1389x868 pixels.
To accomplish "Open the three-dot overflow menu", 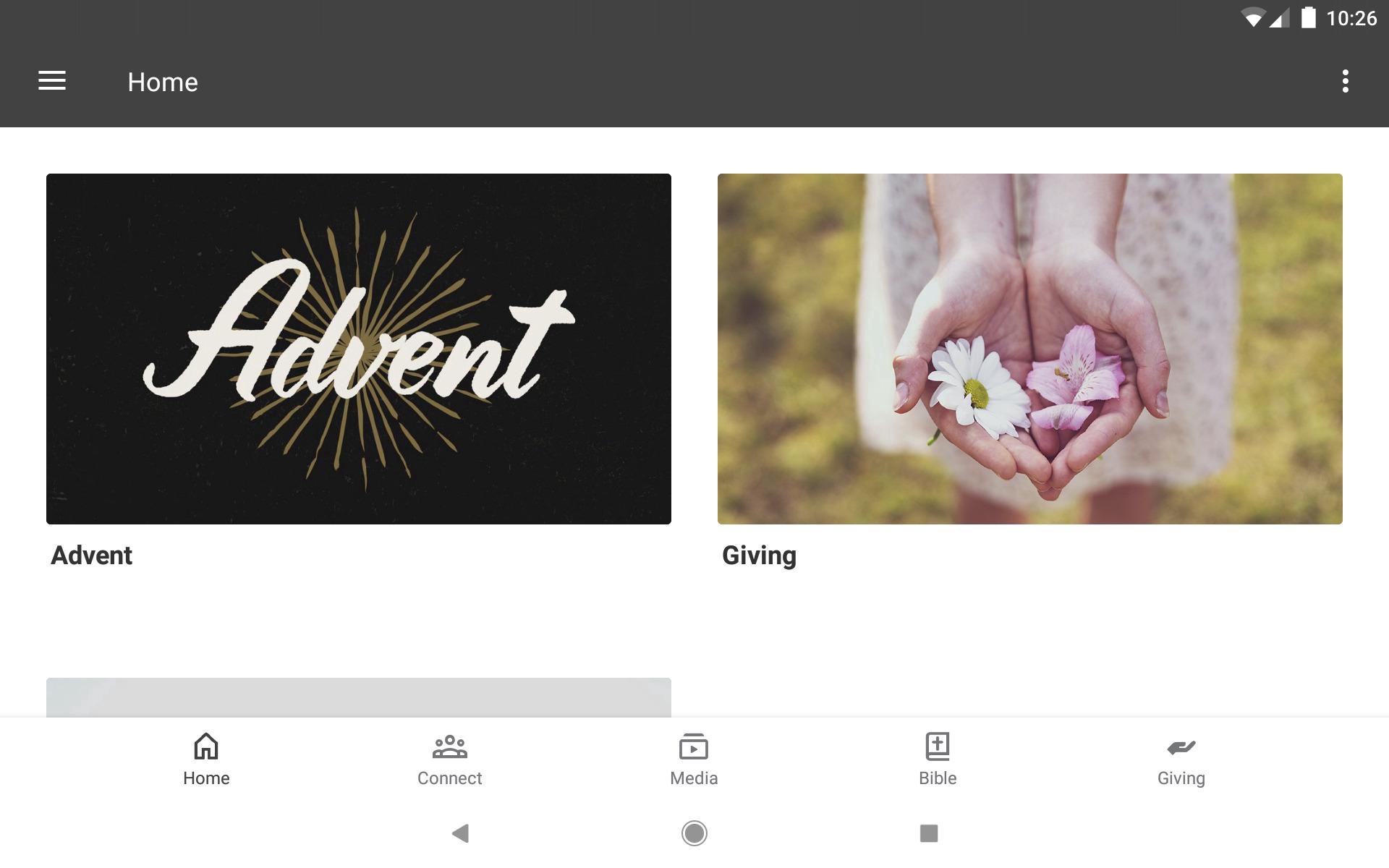I will (x=1345, y=81).
